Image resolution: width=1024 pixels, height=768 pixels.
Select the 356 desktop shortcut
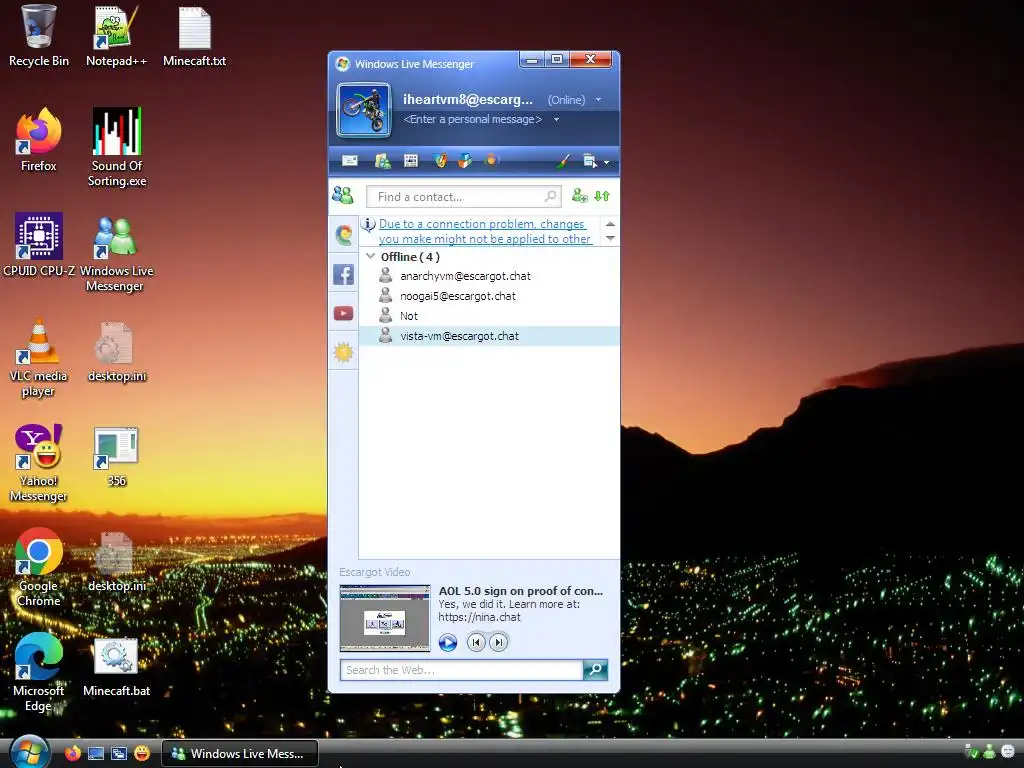(x=116, y=457)
